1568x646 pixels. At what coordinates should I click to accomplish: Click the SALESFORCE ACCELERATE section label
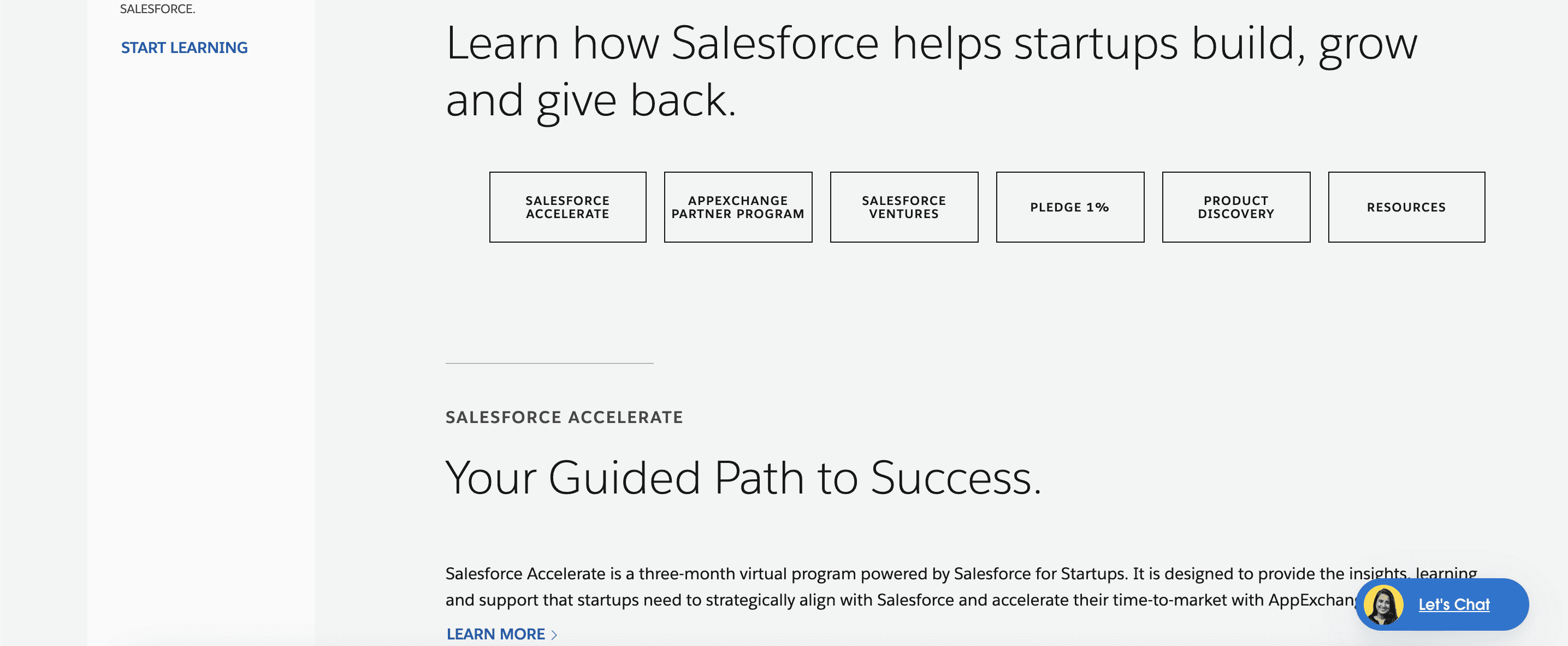coord(564,417)
